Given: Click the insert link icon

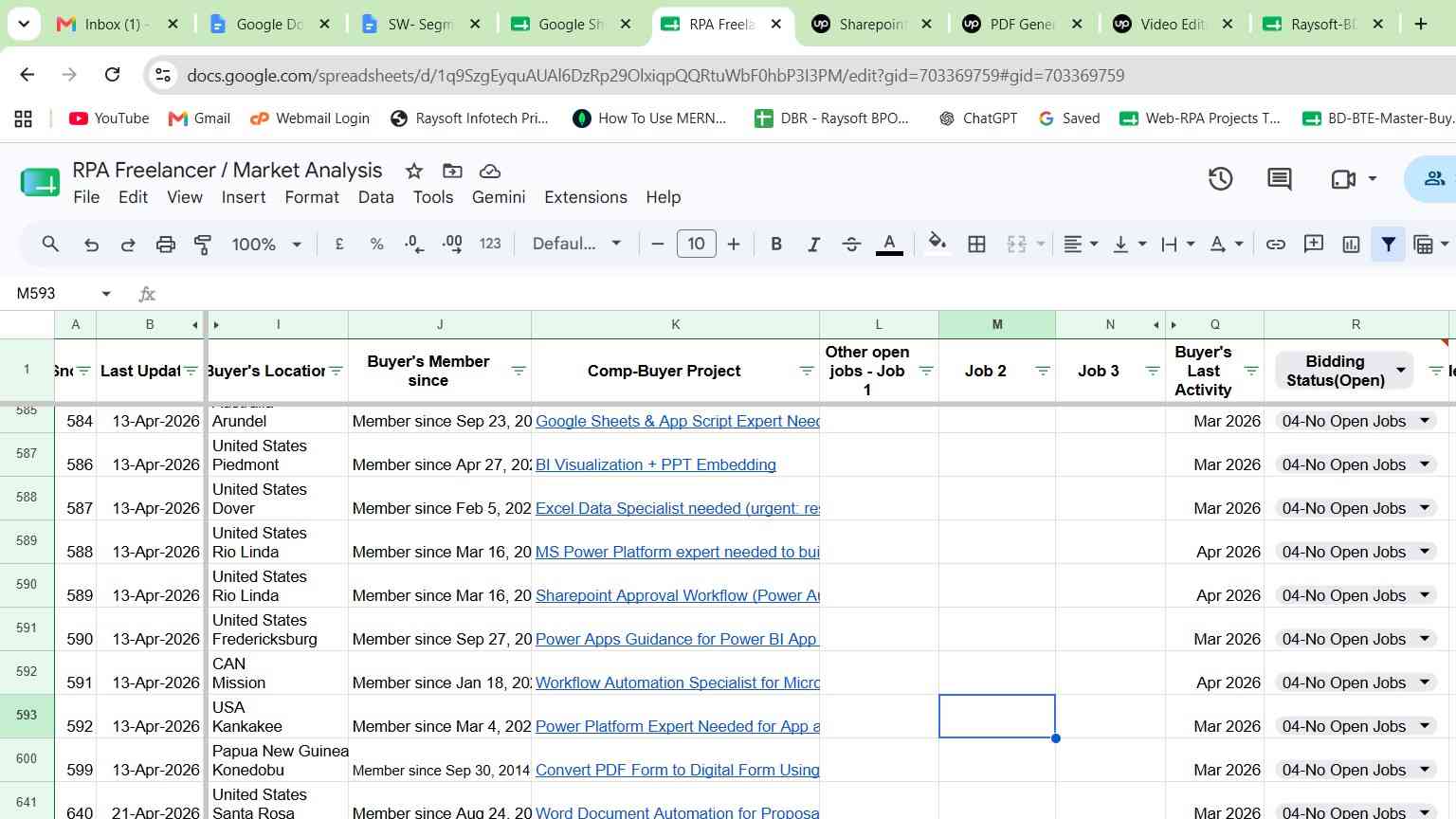Looking at the screenshot, I should coord(1275,244).
